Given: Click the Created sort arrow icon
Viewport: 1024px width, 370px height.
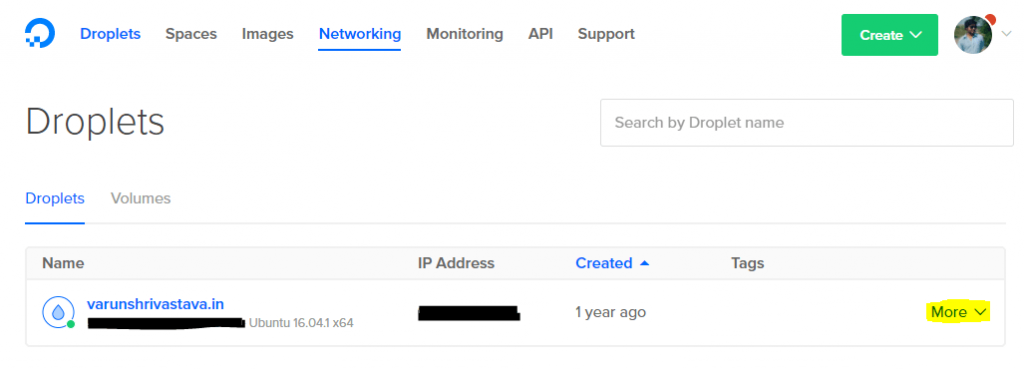Looking at the screenshot, I should [645, 263].
